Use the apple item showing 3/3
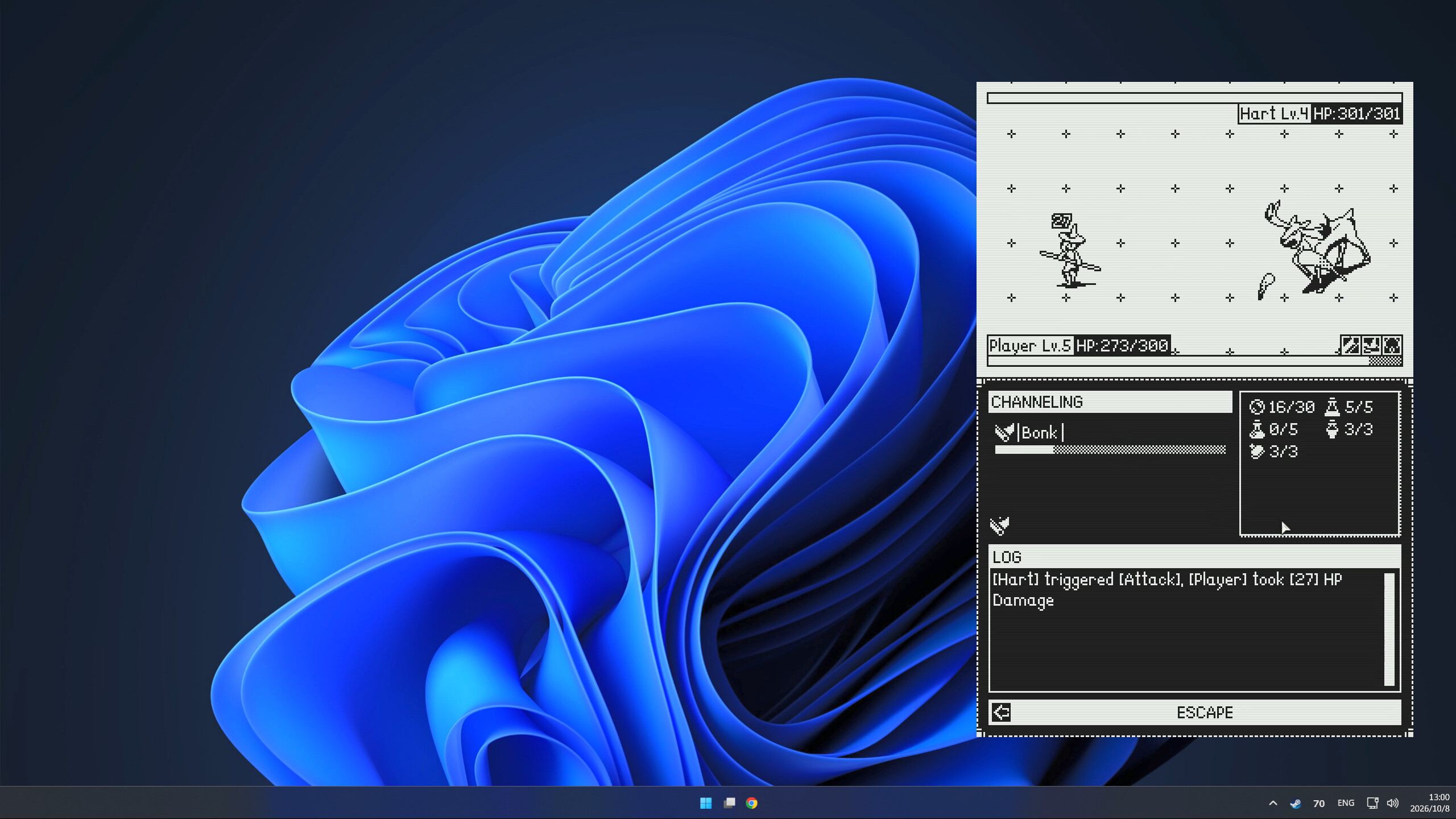This screenshot has width=1456, height=819. tap(1256, 452)
